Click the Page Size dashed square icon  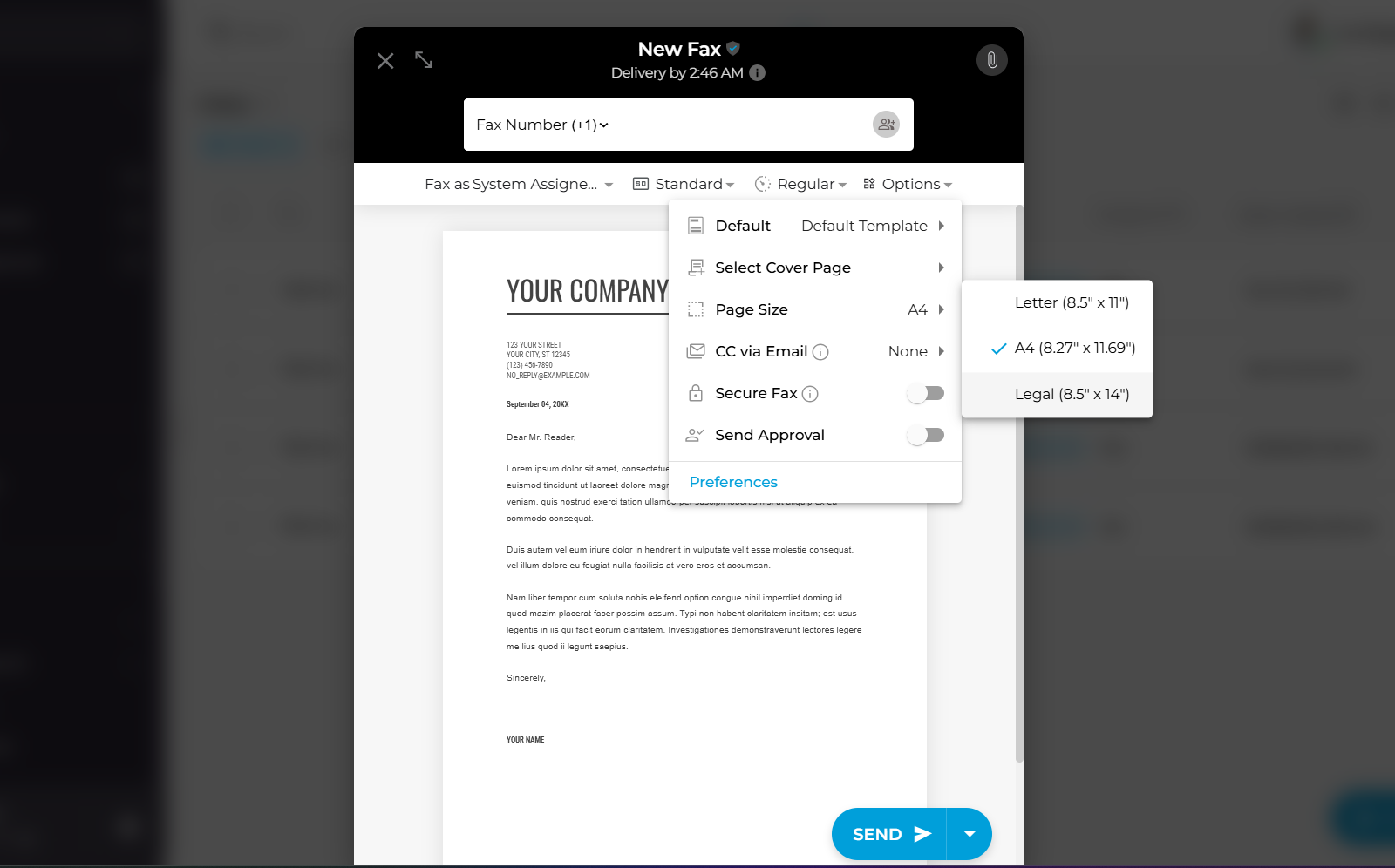click(x=696, y=309)
